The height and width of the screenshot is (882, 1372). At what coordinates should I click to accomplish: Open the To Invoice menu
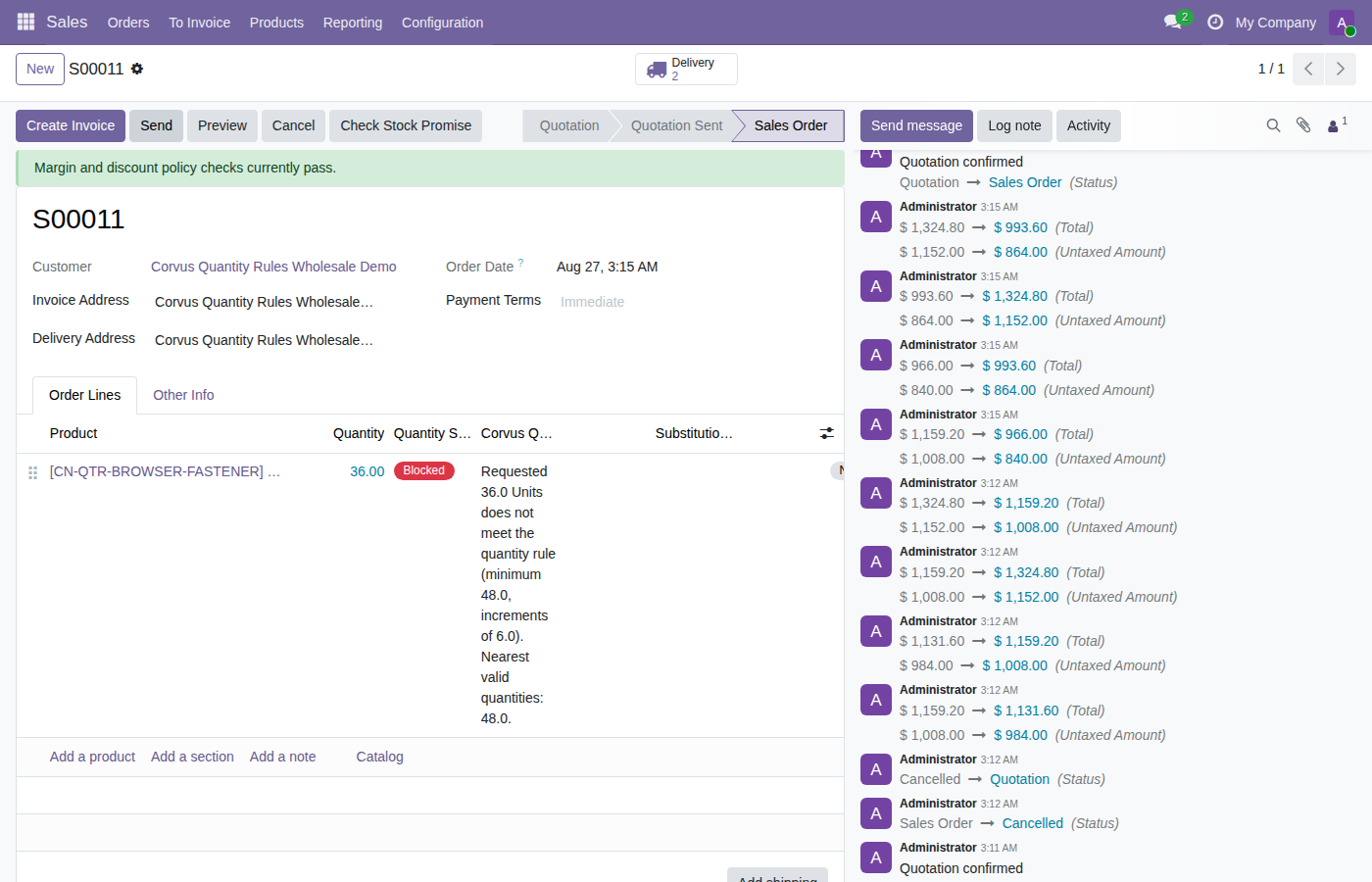(x=199, y=23)
